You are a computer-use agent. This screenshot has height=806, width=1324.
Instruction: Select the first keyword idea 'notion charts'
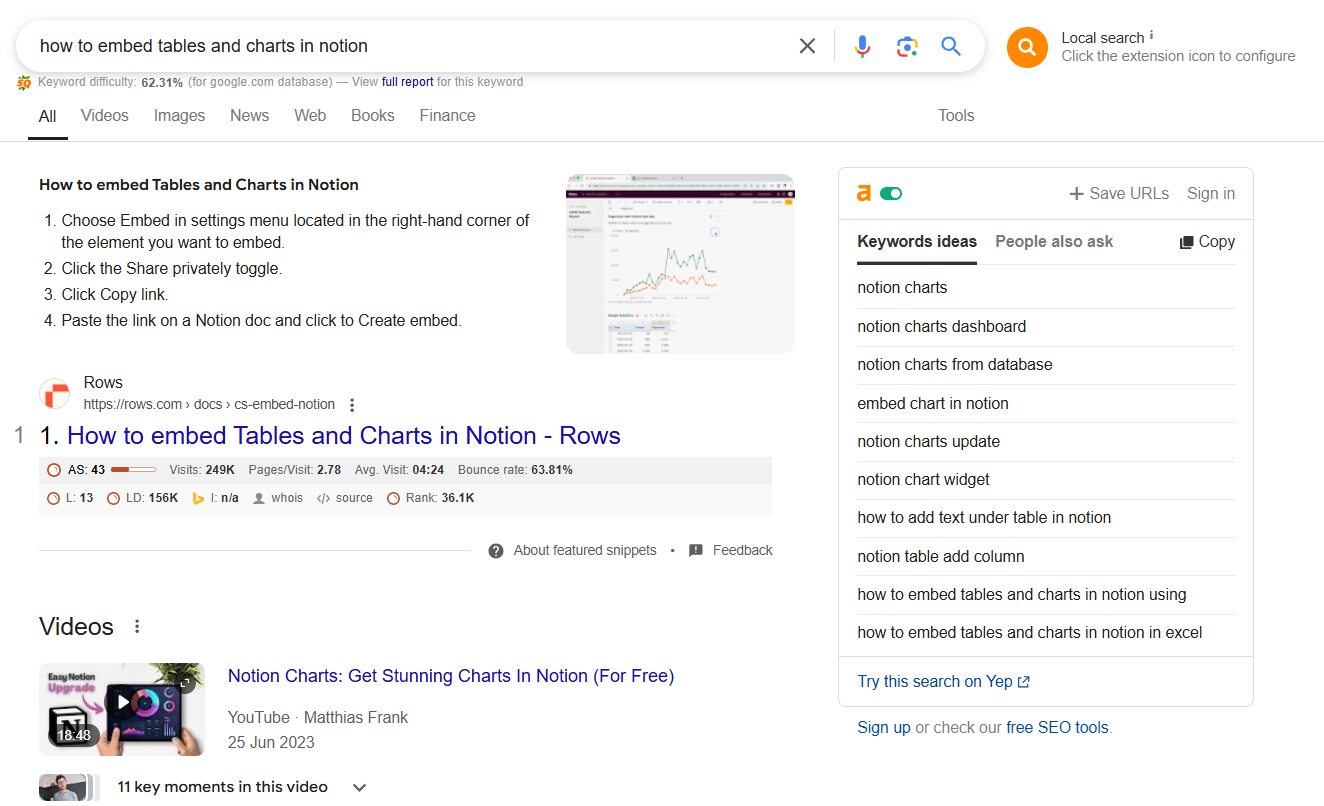[x=902, y=288]
